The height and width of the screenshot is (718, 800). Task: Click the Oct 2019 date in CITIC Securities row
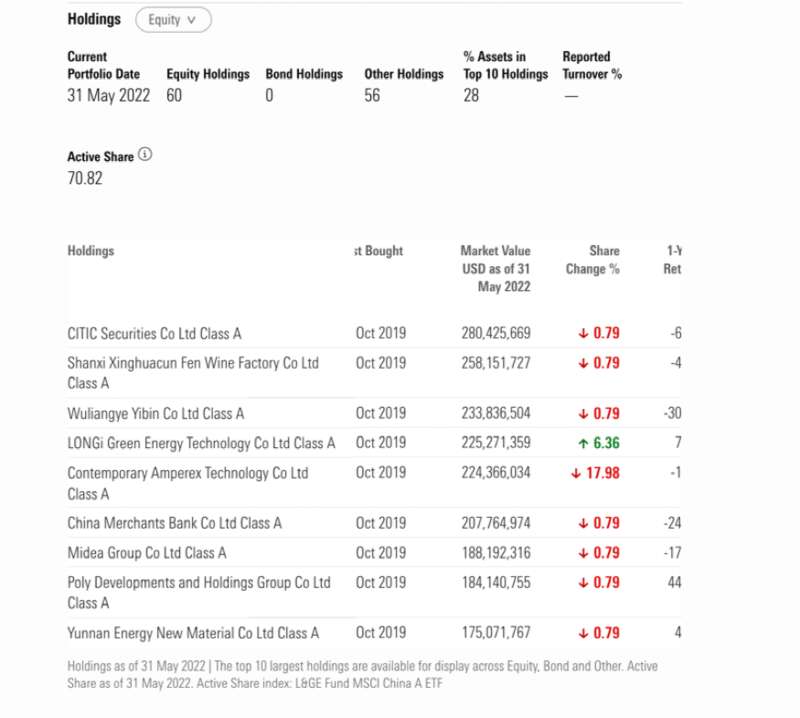[x=381, y=333]
